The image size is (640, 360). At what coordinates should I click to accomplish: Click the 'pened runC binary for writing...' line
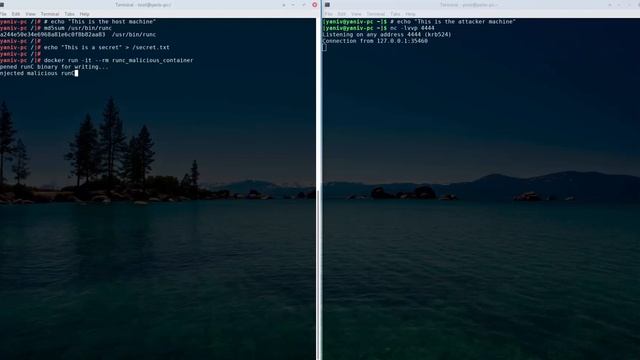point(54,67)
